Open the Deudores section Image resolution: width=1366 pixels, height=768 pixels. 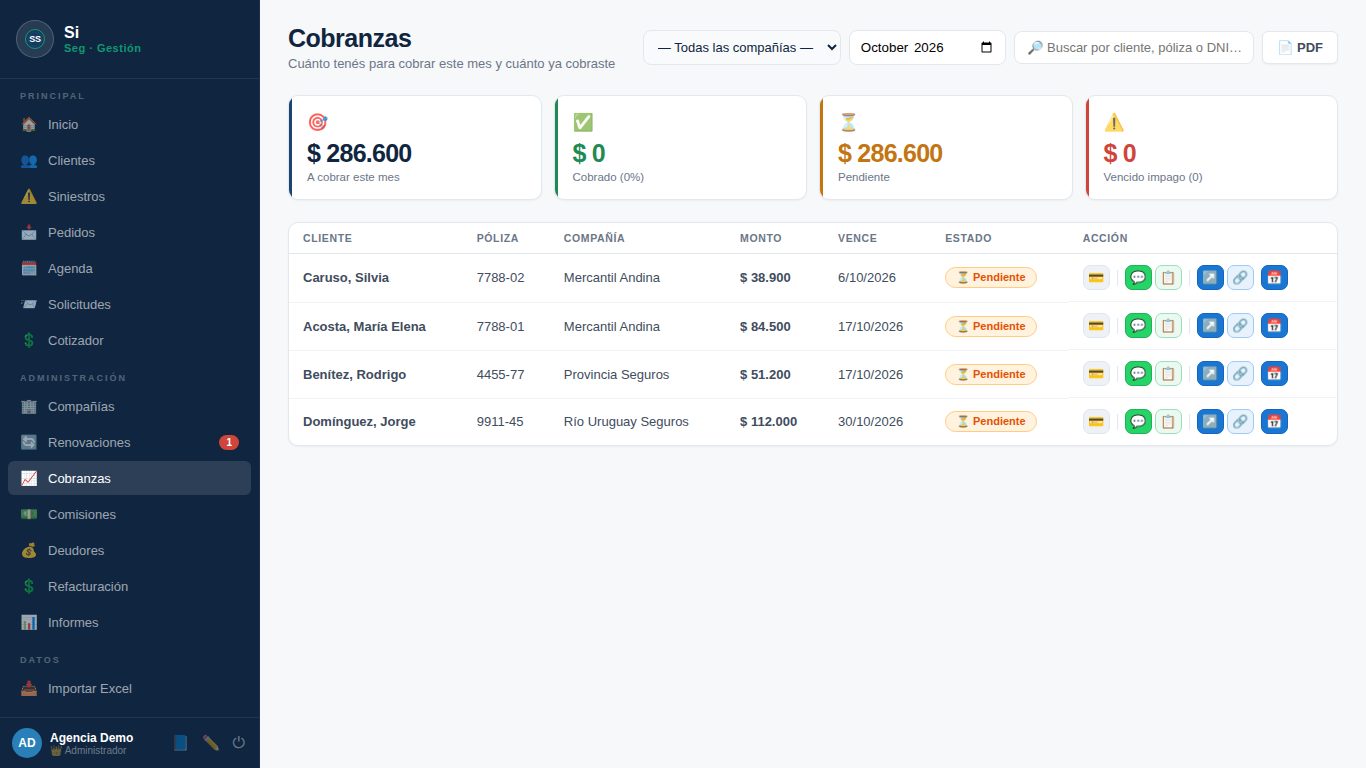point(129,551)
